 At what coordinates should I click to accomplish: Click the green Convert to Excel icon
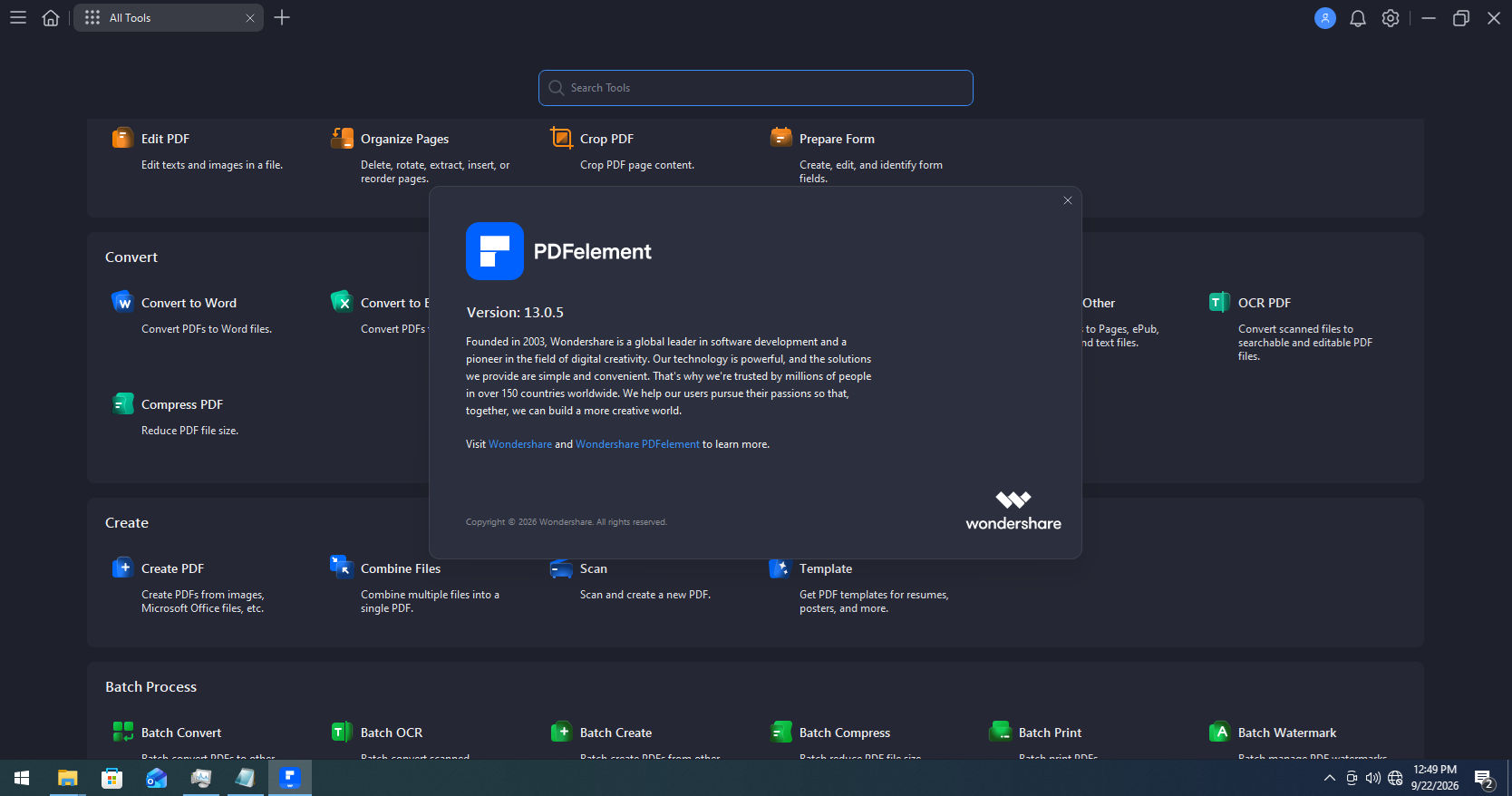coord(342,302)
